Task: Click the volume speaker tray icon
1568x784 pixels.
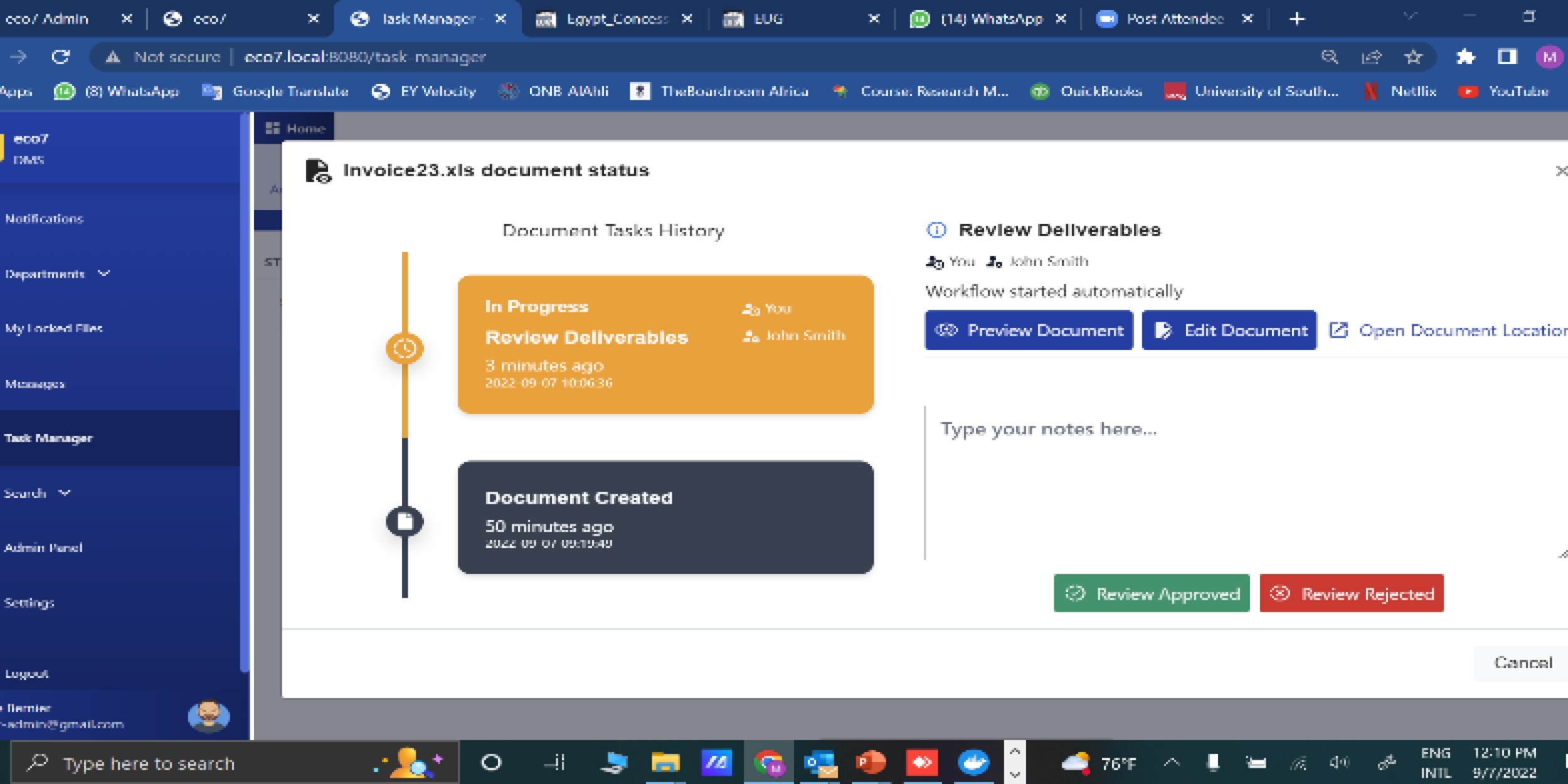Action: pyautogui.click(x=1339, y=763)
